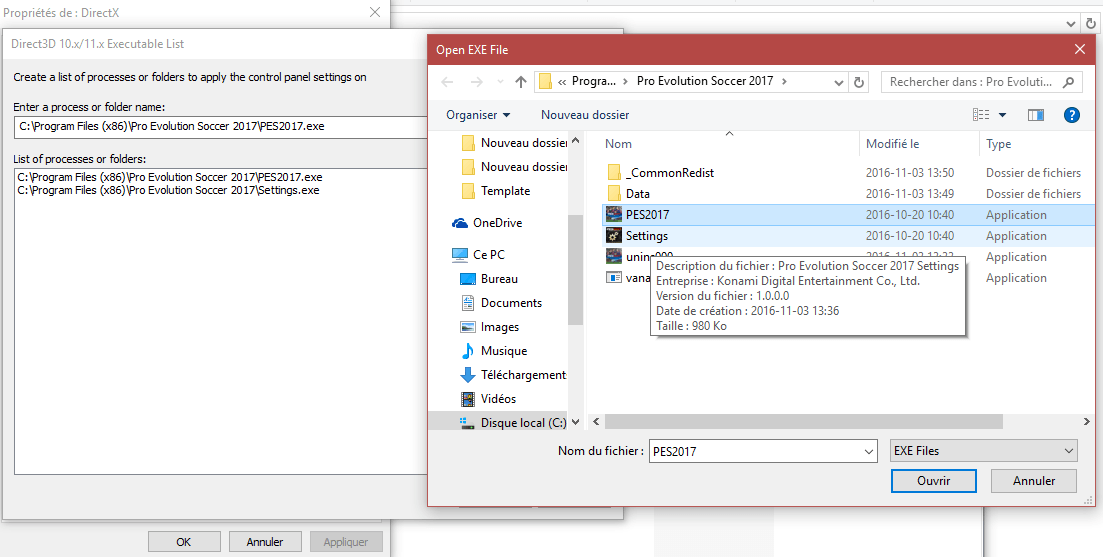This screenshot has width=1103, height=557.
Task: Click the process or folder name field
Action: 220,127
